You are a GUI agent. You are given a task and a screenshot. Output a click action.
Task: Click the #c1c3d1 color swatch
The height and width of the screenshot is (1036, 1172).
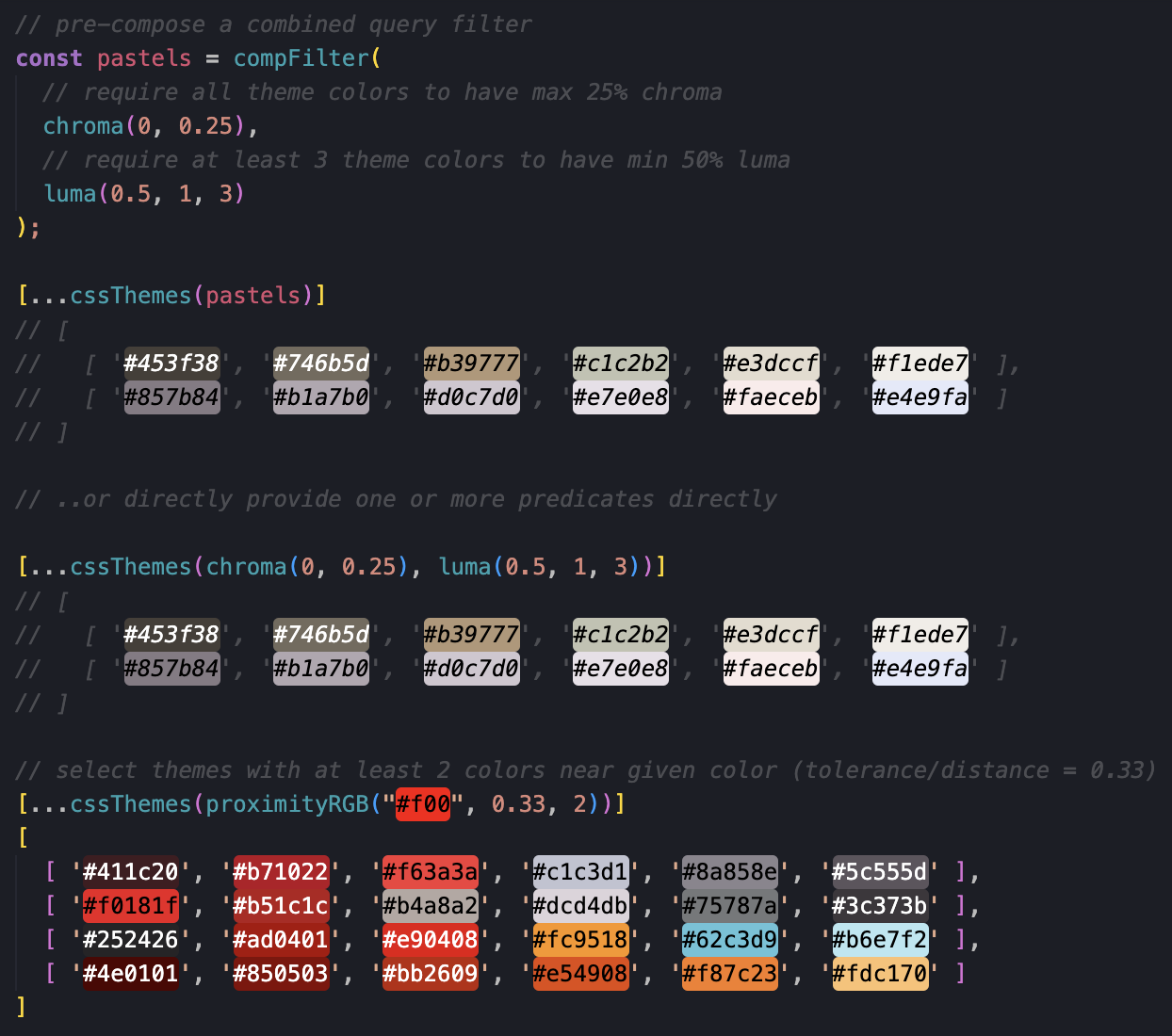[580, 871]
